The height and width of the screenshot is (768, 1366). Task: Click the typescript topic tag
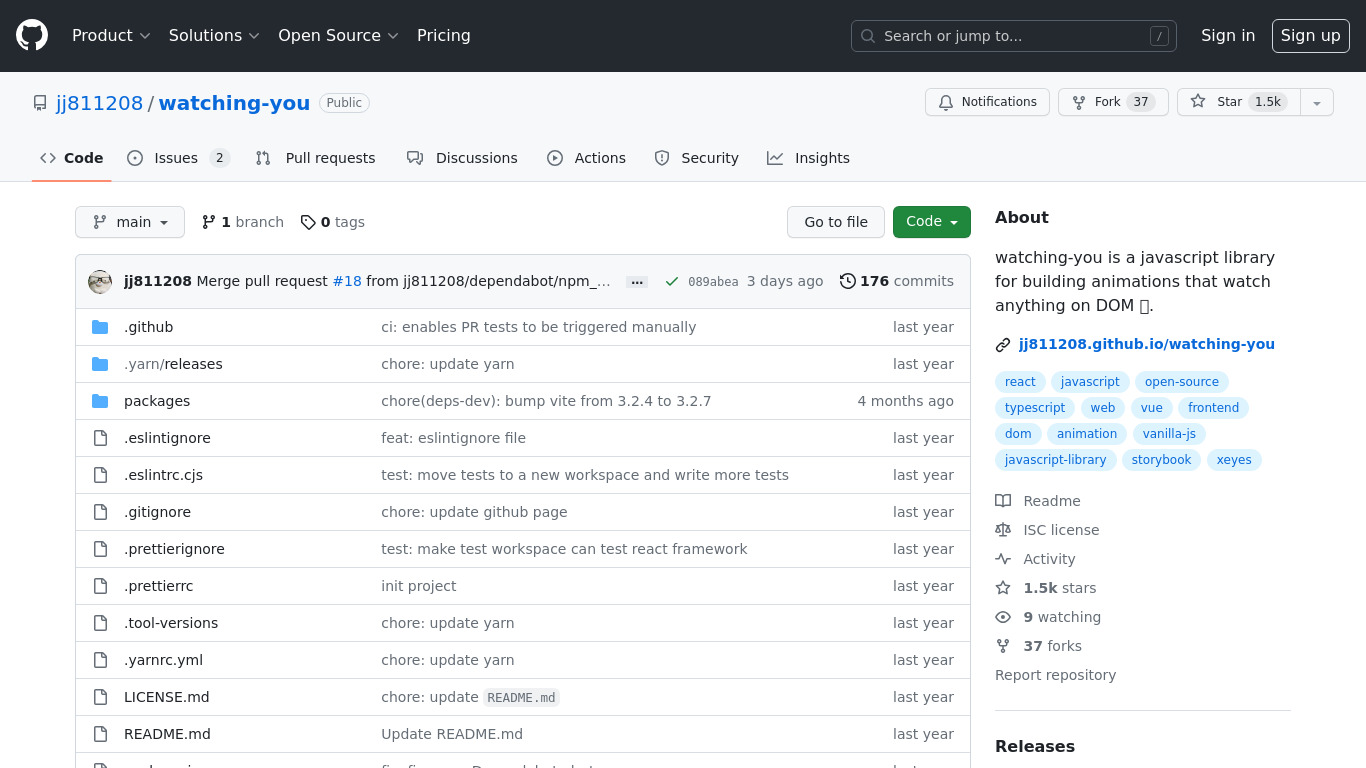[x=1035, y=408]
